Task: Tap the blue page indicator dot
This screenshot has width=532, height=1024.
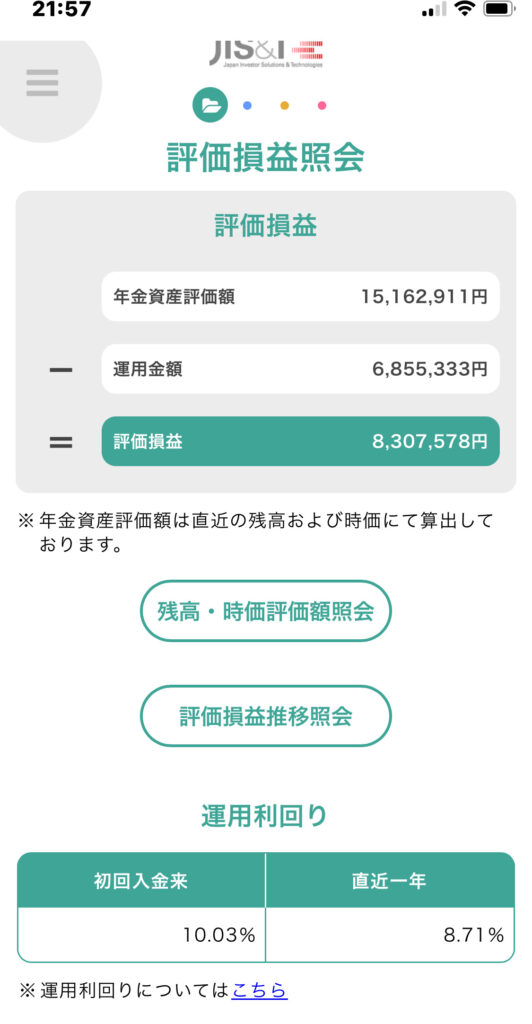Action: (x=247, y=105)
